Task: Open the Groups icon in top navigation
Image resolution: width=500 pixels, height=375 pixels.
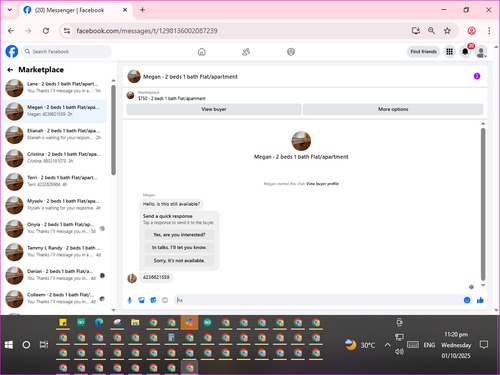Action: tap(291, 52)
